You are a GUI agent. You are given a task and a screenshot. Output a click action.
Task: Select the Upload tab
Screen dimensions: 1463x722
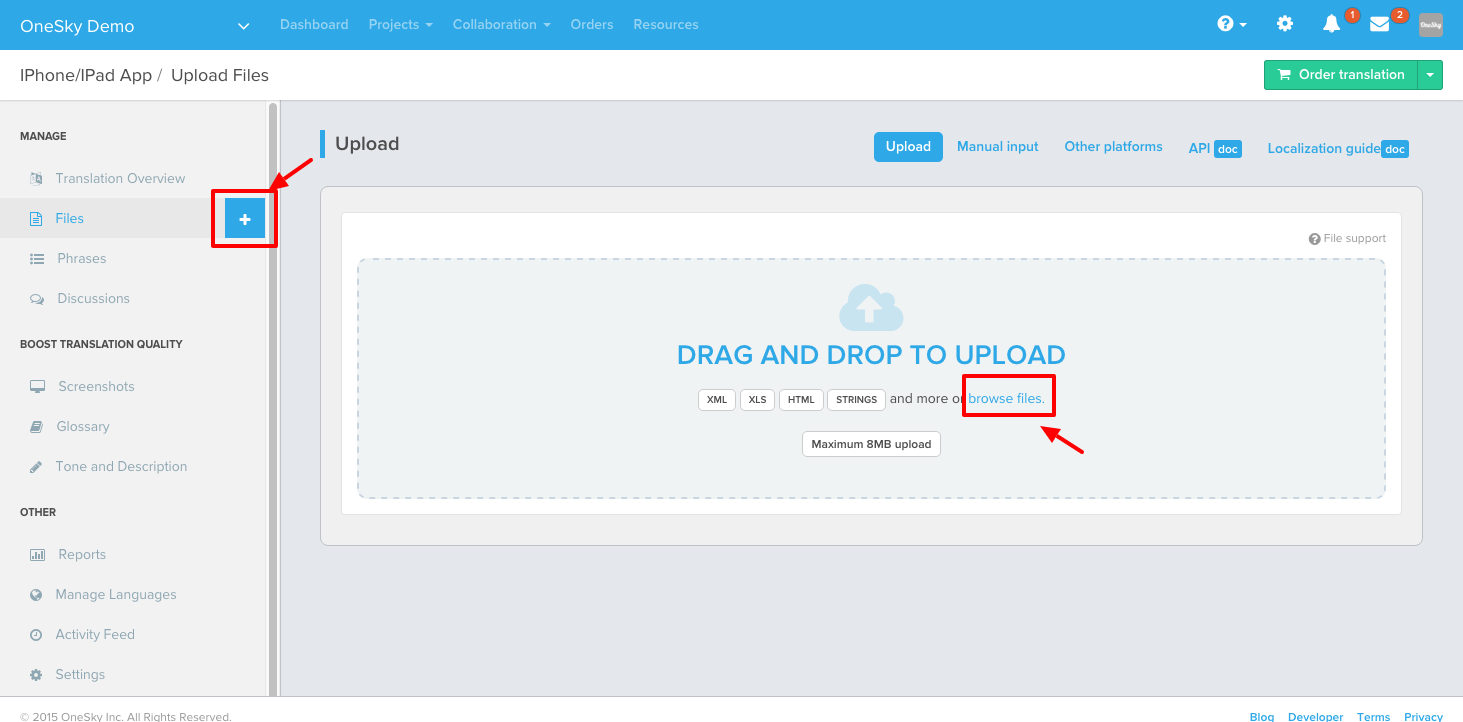[908, 146]
